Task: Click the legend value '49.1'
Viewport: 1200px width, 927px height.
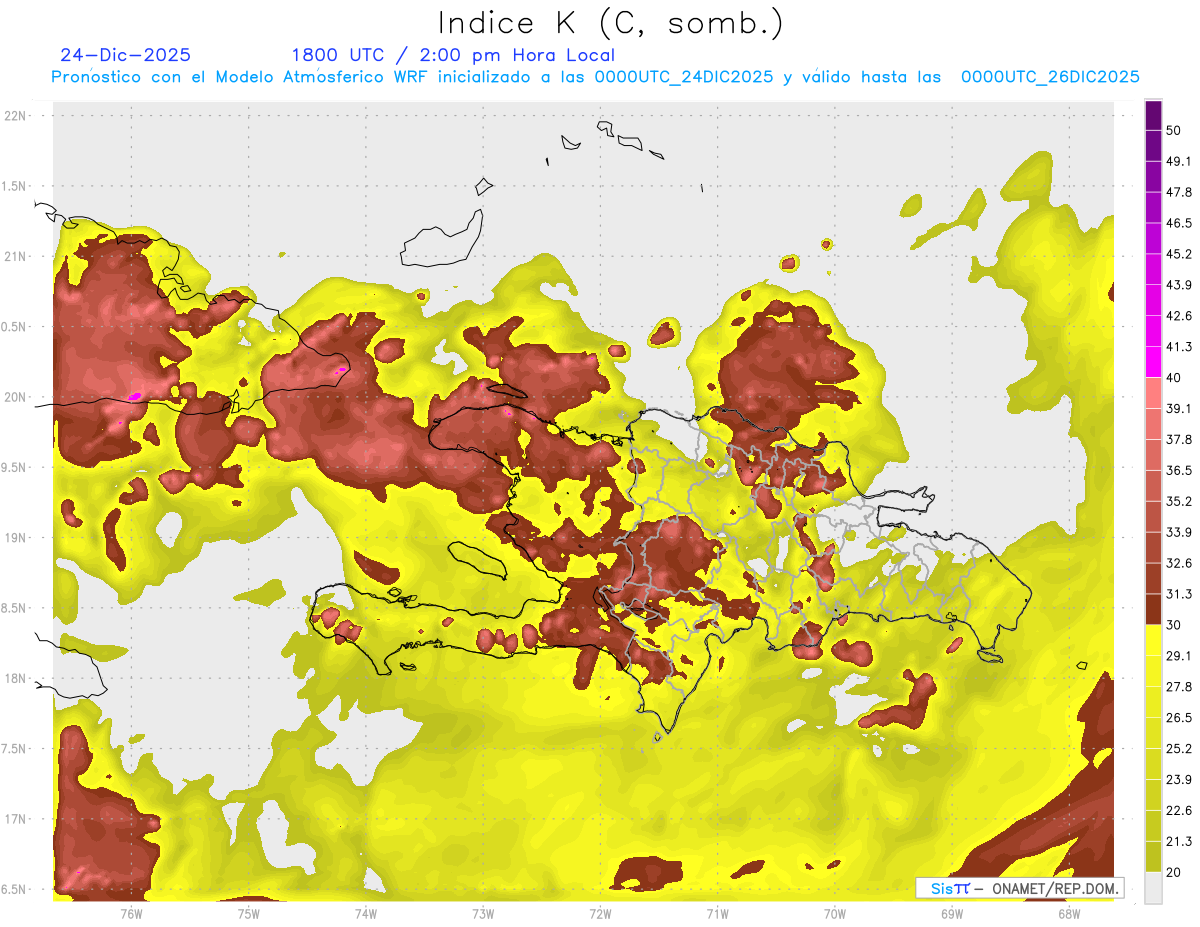Action: click(x=1179, y=162)
